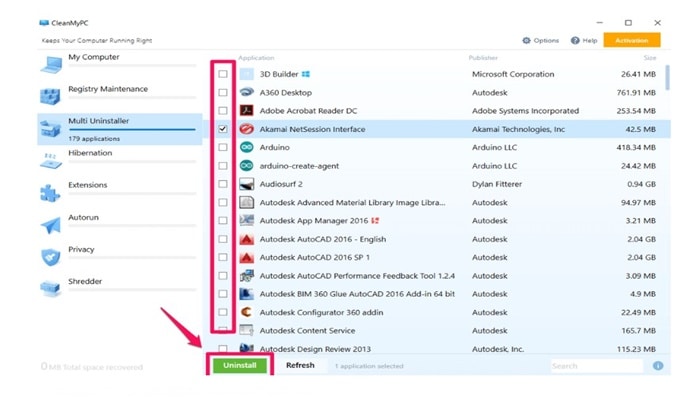This screenshot has width=700, height=400.
Task: Click the Refresh button
Action: [x=300, y=365]
